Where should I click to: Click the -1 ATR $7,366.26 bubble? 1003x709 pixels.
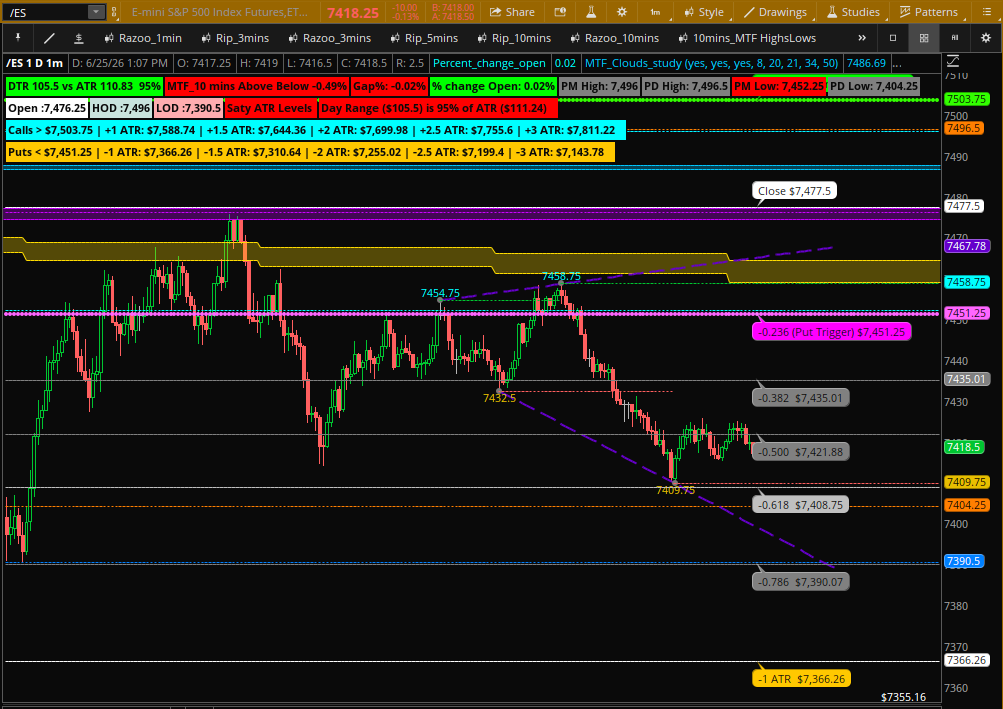click(802, 679)
